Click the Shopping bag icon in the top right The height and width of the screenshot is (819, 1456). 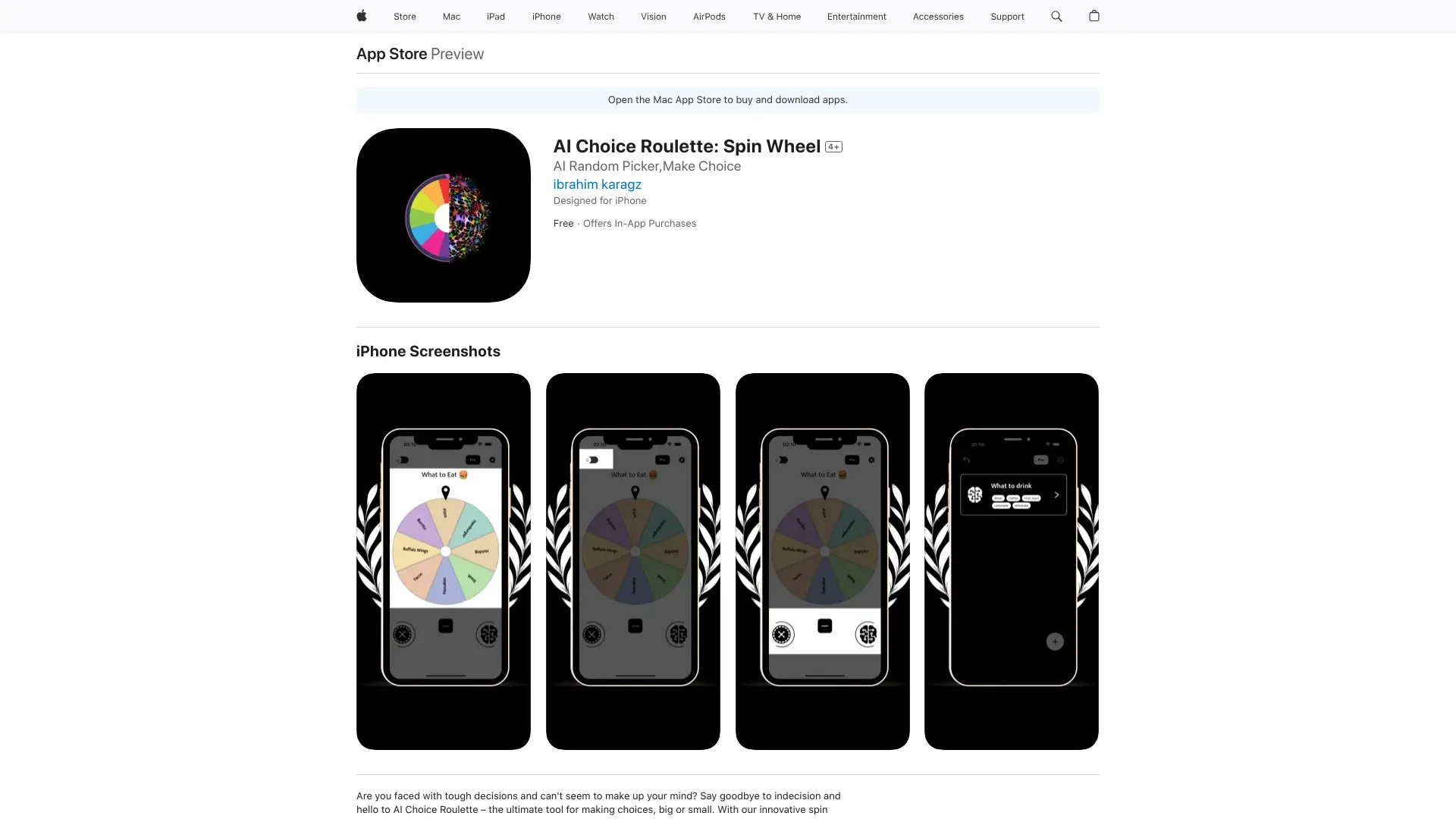tap(1094, 16)
